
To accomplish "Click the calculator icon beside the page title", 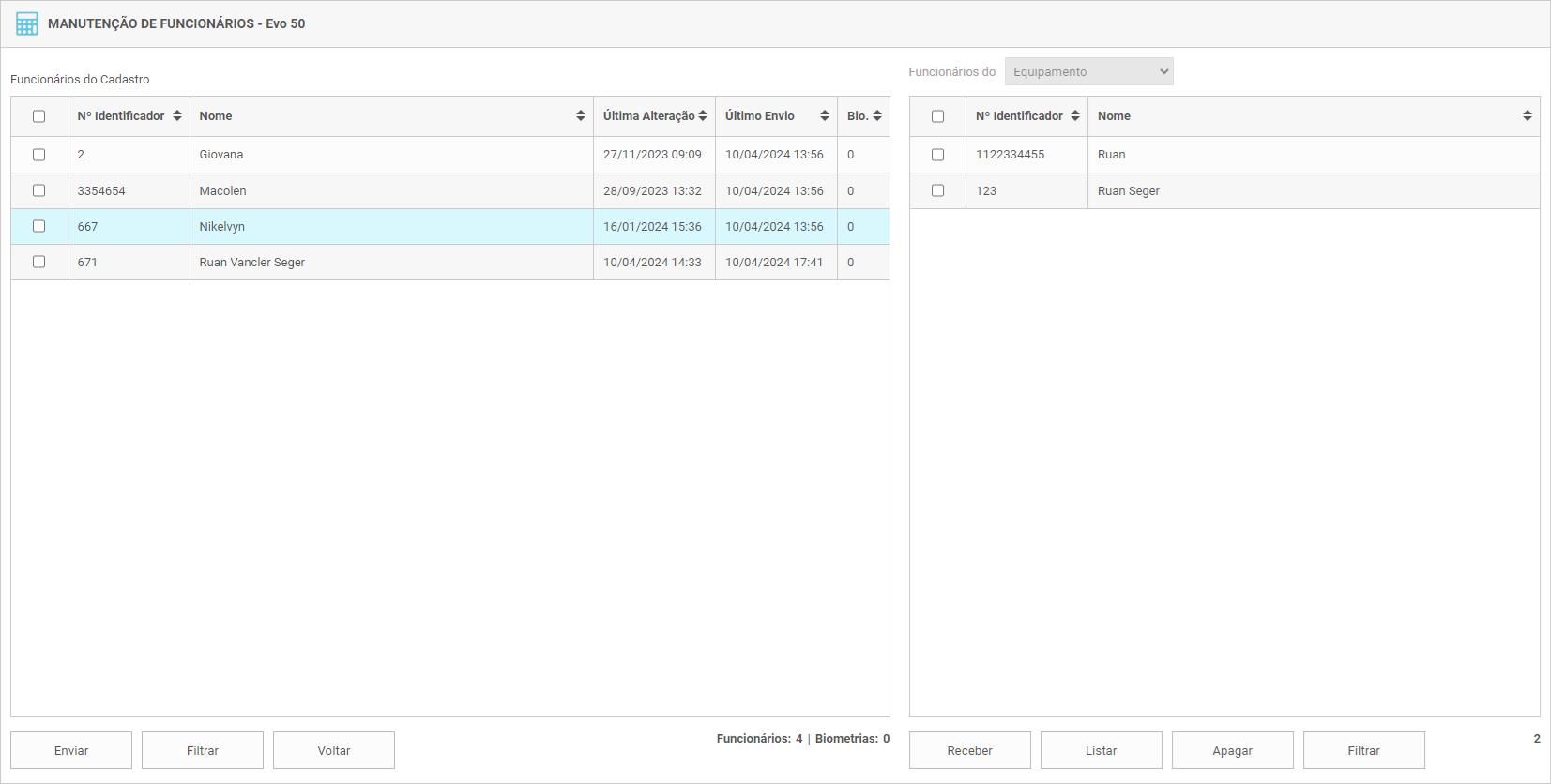I will [27, 23].
